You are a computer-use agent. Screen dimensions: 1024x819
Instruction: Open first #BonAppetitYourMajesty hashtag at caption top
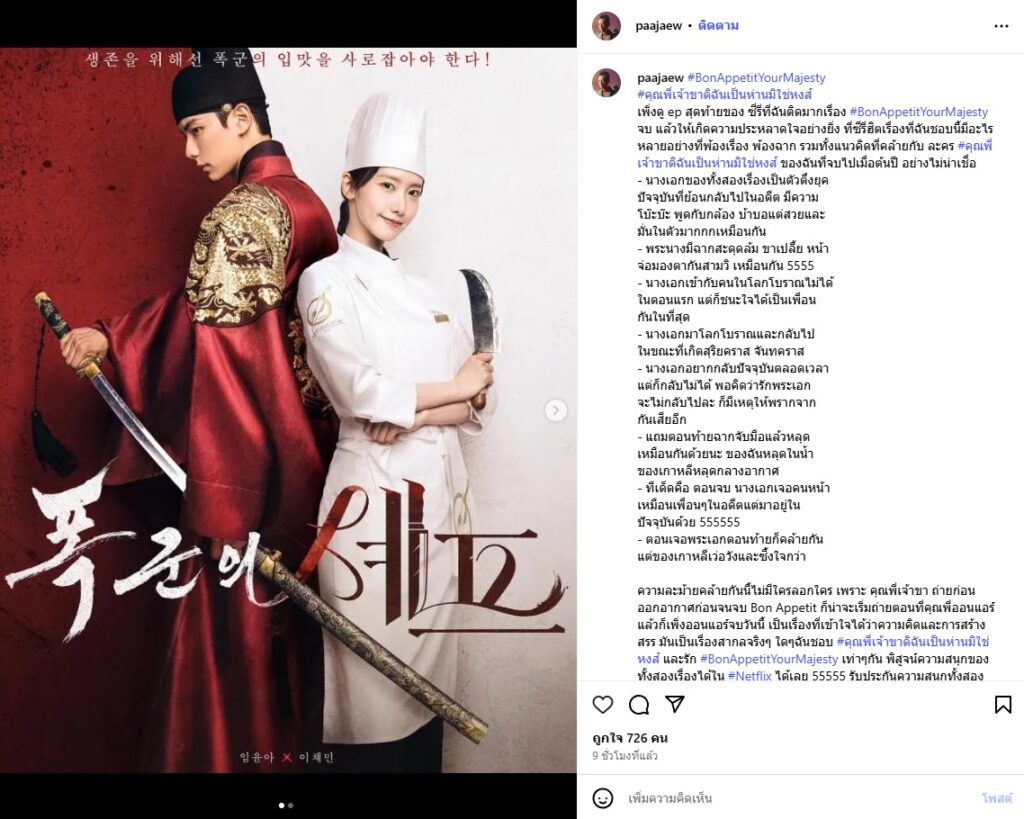pyautogui.click(x=756, y=78)
